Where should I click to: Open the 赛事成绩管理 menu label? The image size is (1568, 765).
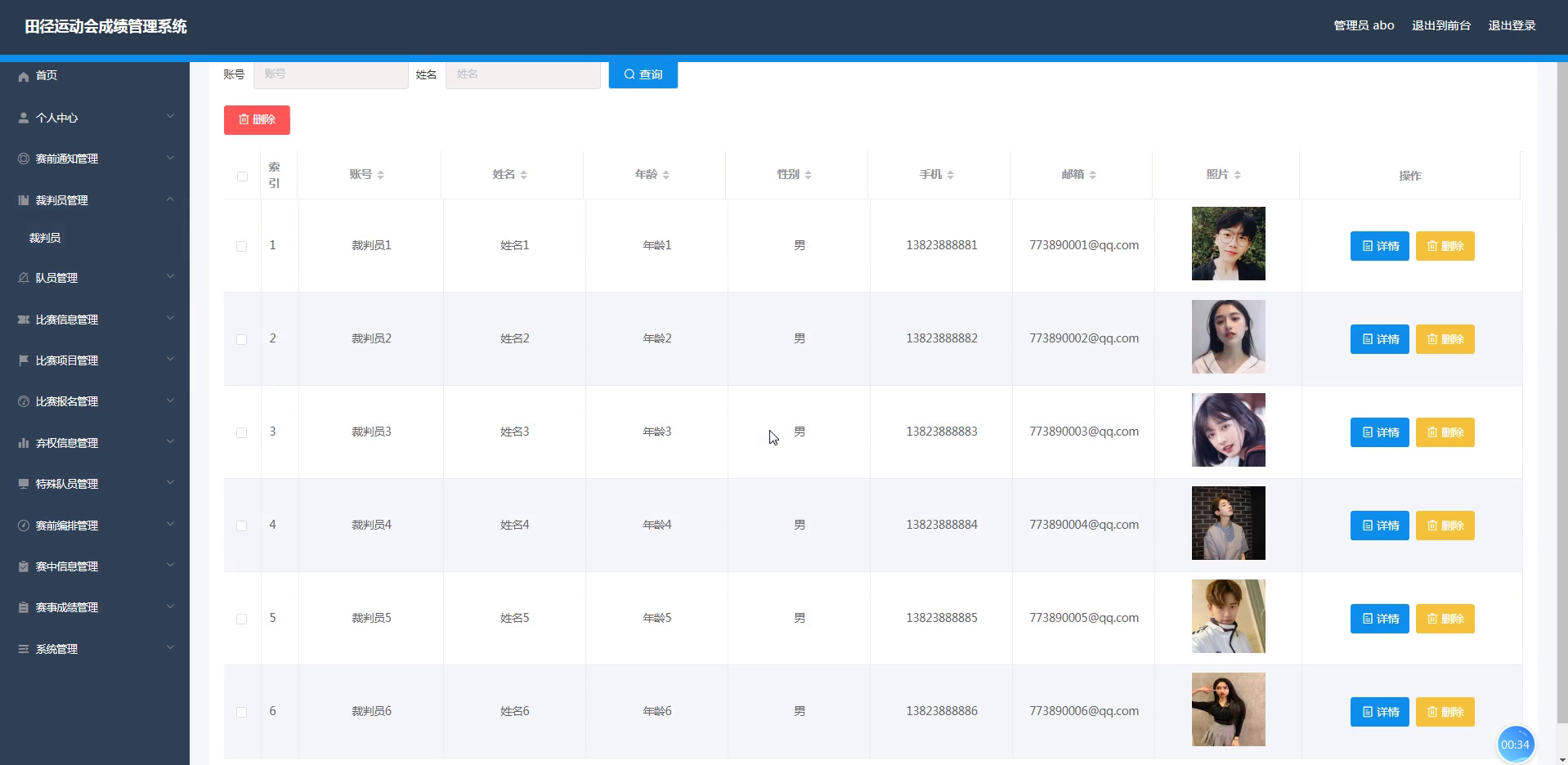click(67, 607)
